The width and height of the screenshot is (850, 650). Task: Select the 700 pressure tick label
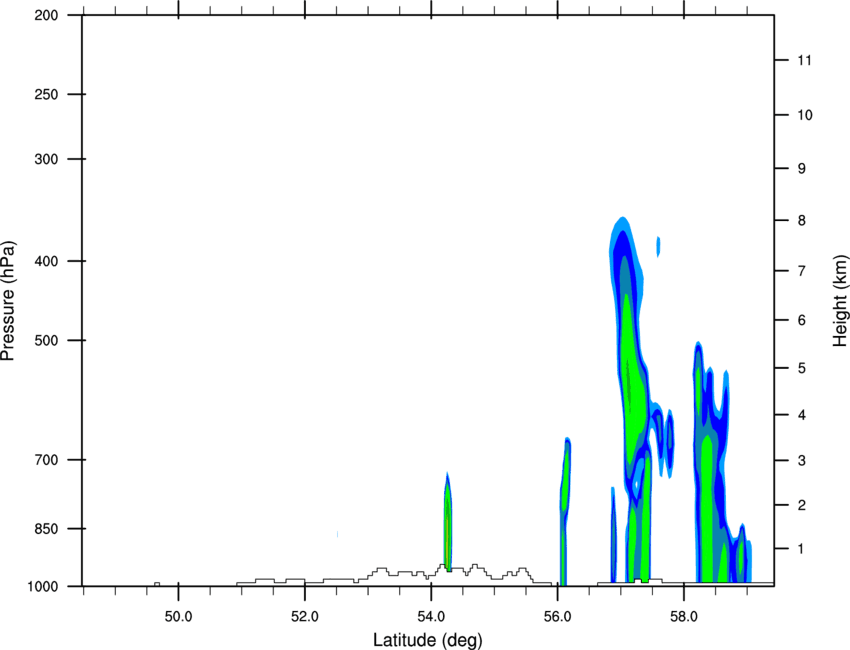[47, 460]
